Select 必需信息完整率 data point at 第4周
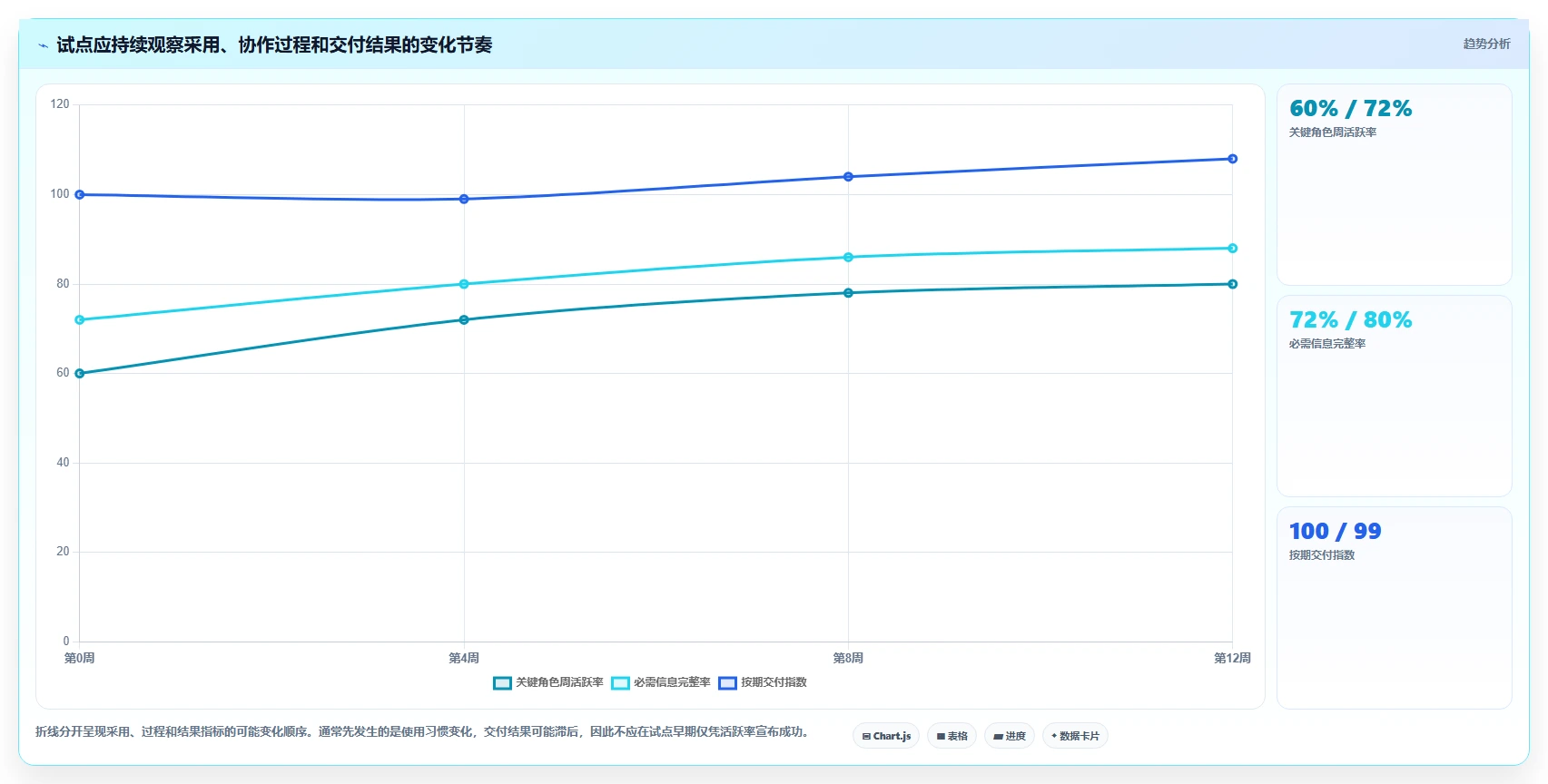This screenshot has height=784, width=1548. pos(464,284)
